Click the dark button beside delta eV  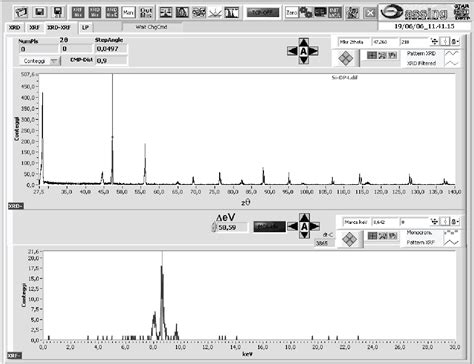(269, 227)
